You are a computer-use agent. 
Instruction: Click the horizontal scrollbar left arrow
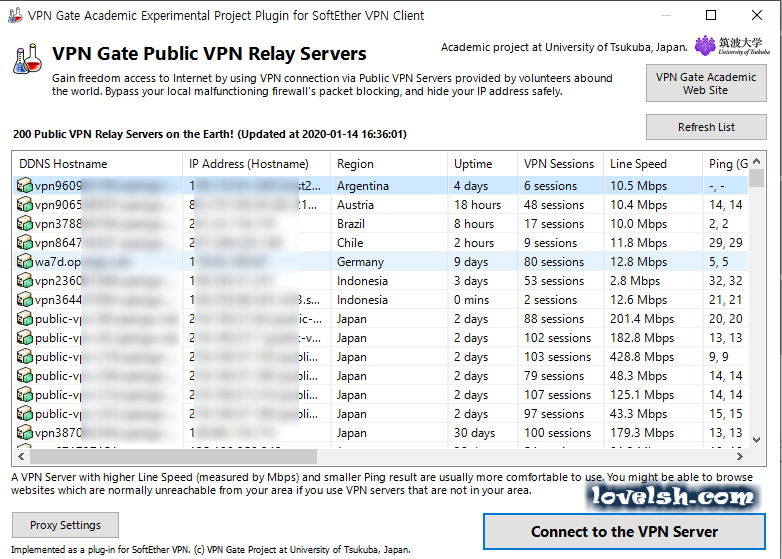(x=21, y=456)
